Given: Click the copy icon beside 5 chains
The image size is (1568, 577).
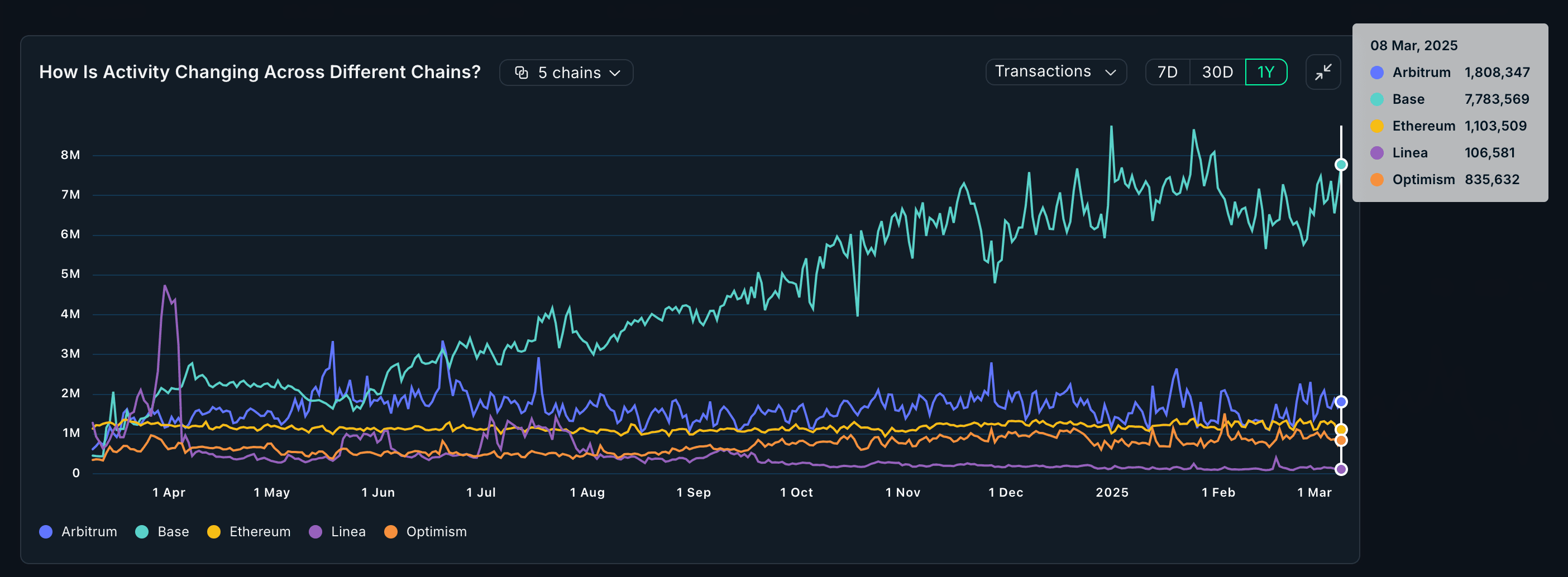Looking at the screenshot, I should 521,73.
